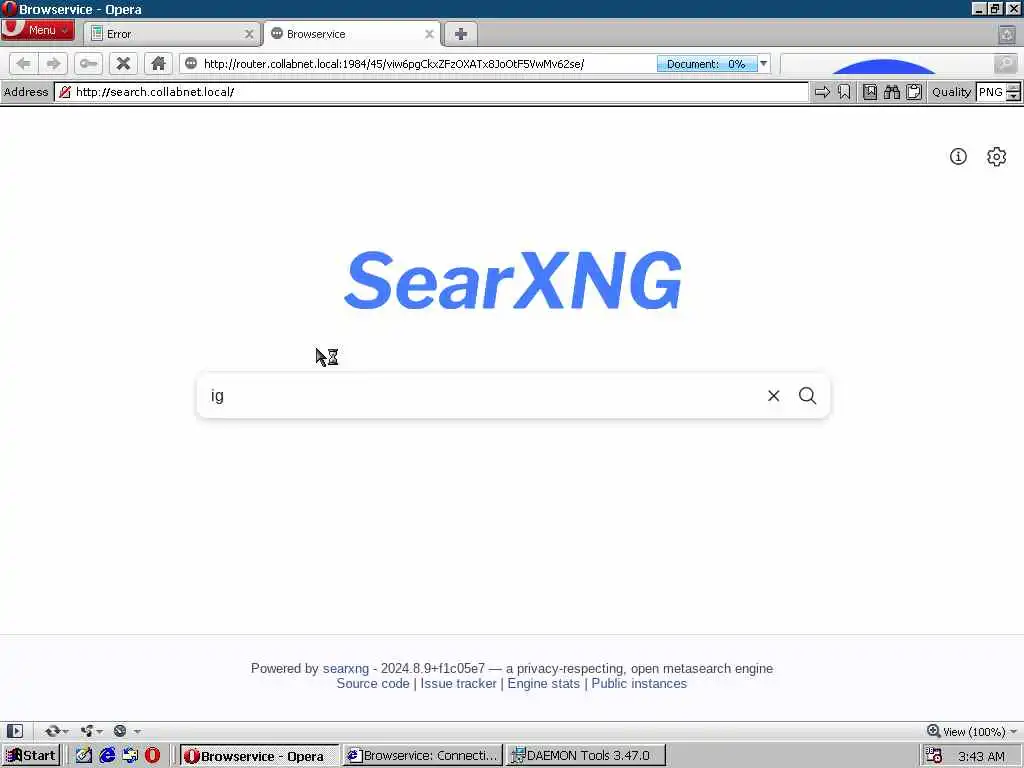This screenshot has height=768, width=1024.
Task: Open the Engine stats link
Action: [543, 684]
